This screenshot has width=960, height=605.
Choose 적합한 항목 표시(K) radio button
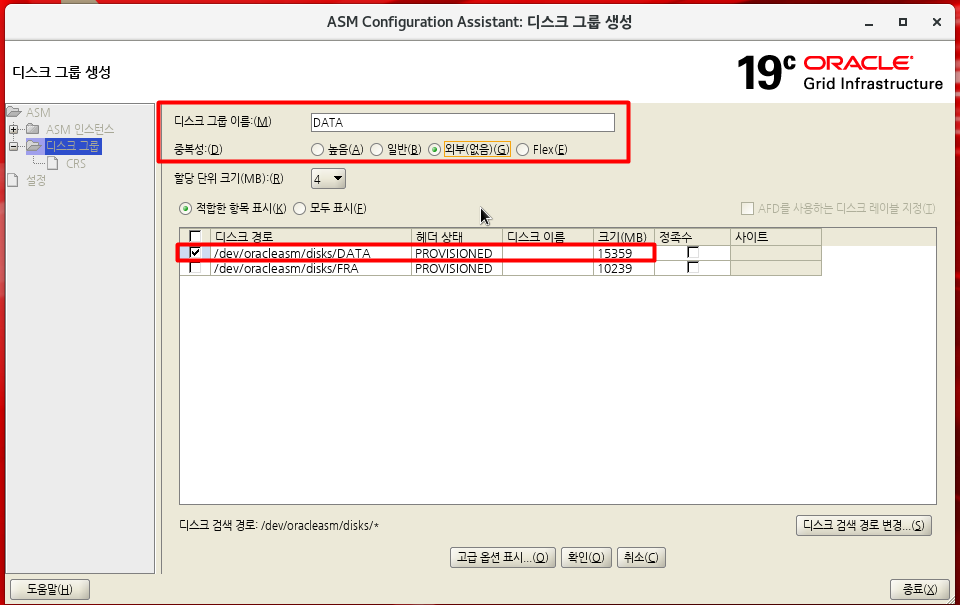(x=185, y=209)
